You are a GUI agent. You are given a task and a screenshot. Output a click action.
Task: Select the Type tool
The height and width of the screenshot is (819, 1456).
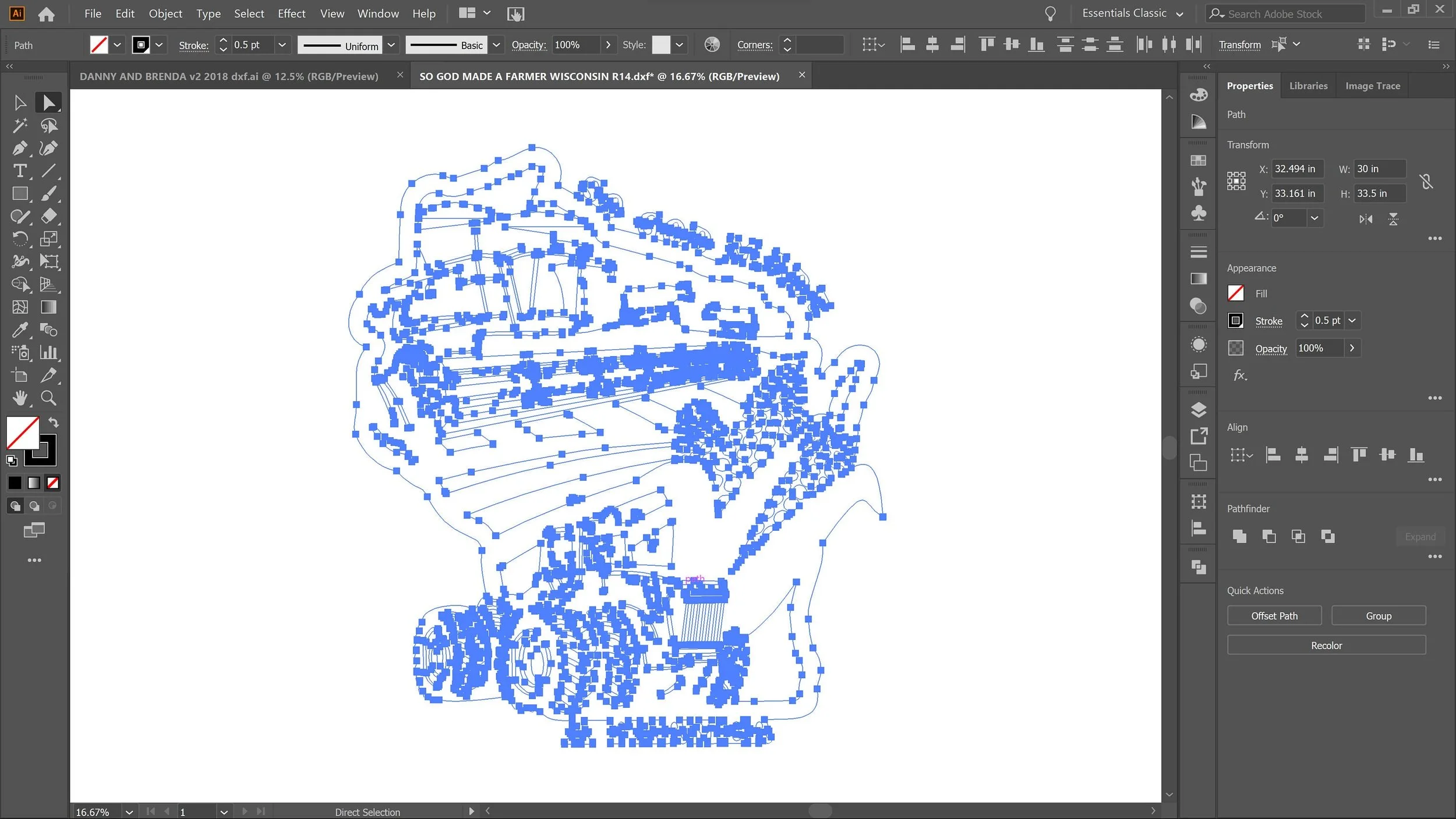click(x=20, y=171)
